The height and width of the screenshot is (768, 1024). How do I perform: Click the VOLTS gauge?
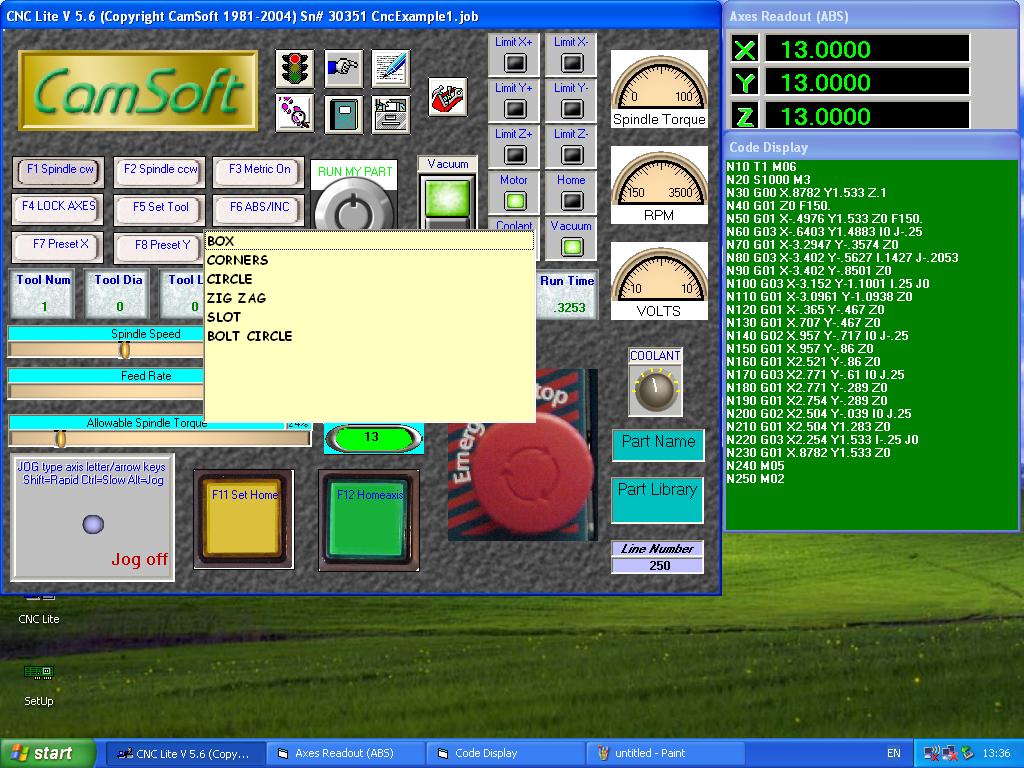coord(659,281)
